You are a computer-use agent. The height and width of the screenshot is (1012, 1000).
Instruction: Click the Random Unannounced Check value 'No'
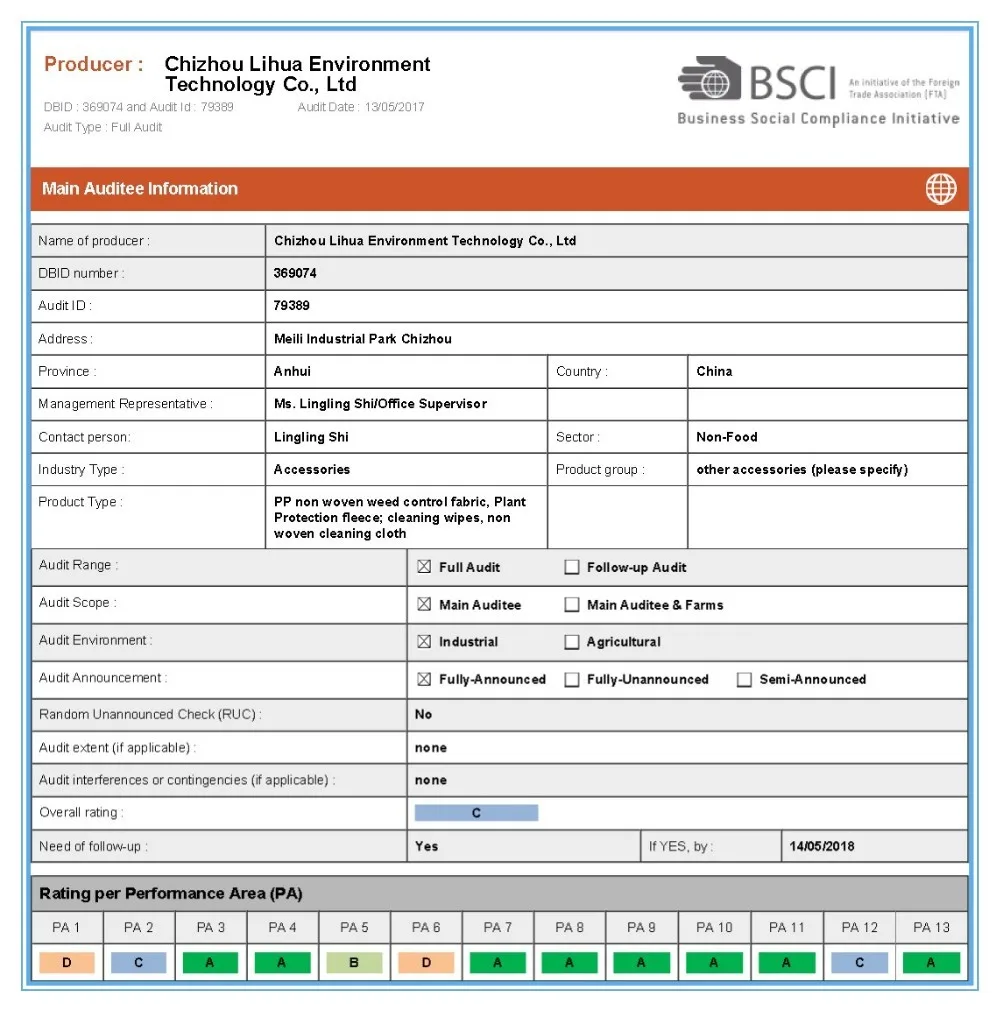(x=423, y=714)
